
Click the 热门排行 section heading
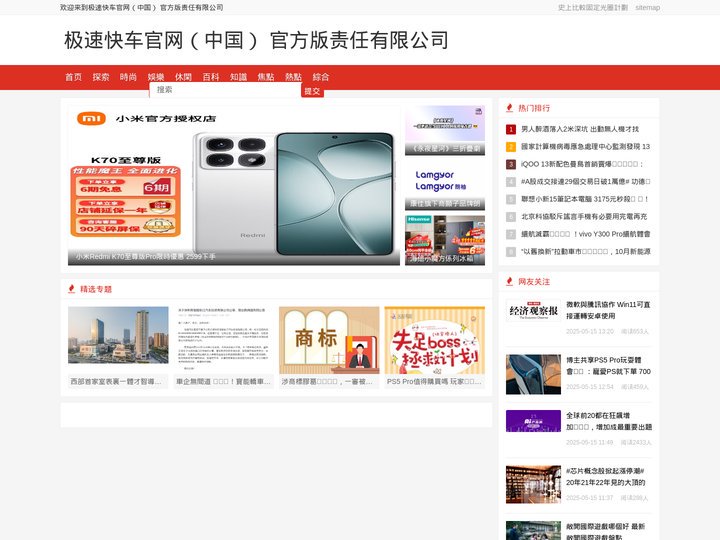coord(534,108)
